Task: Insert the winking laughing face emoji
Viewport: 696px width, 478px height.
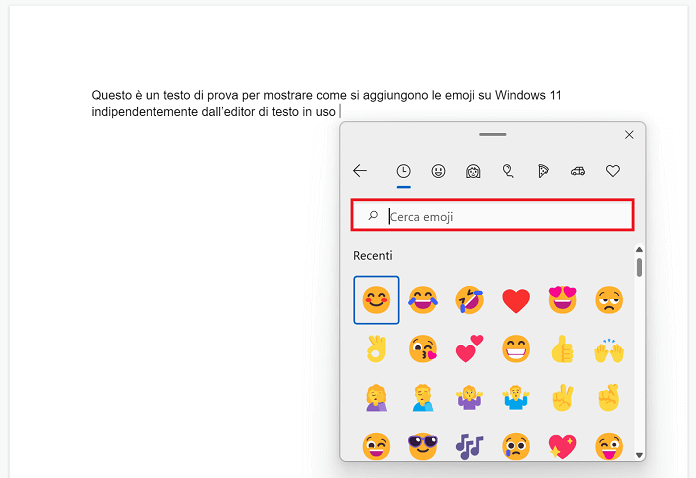Action: 376,446
